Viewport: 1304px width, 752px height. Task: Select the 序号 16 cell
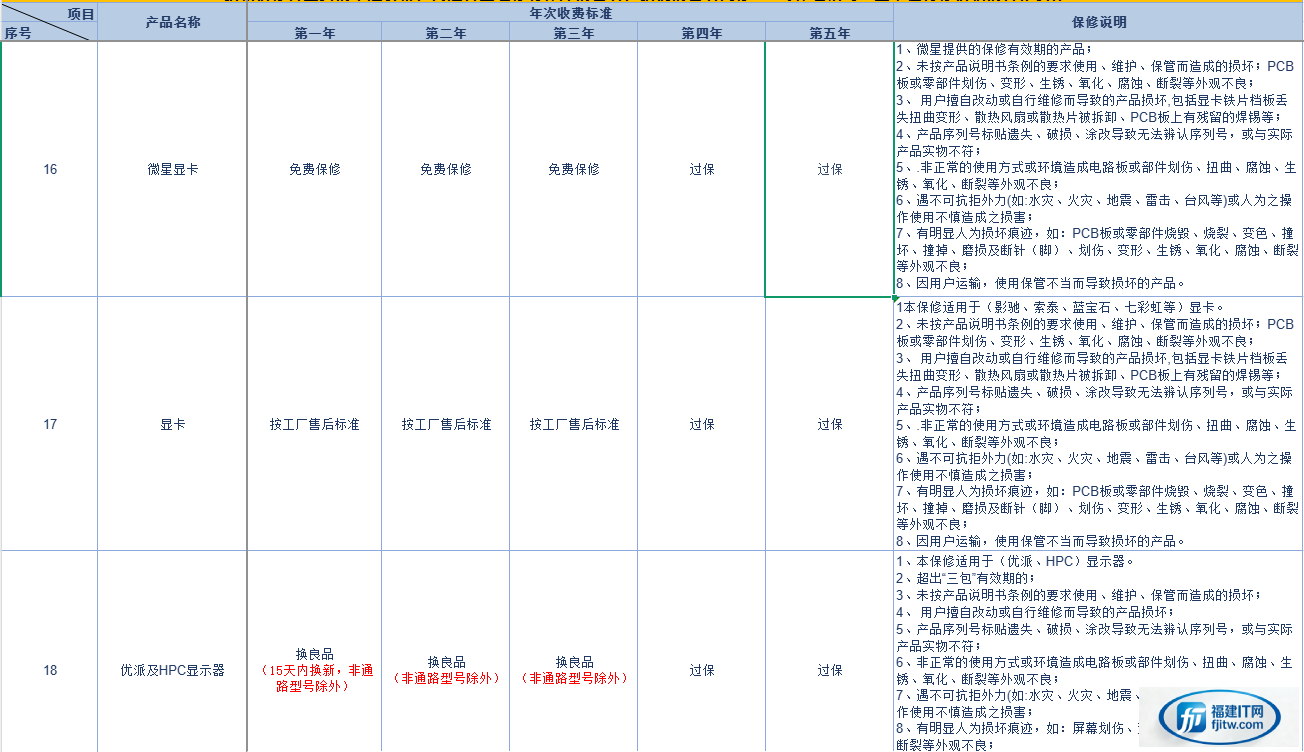50,169
